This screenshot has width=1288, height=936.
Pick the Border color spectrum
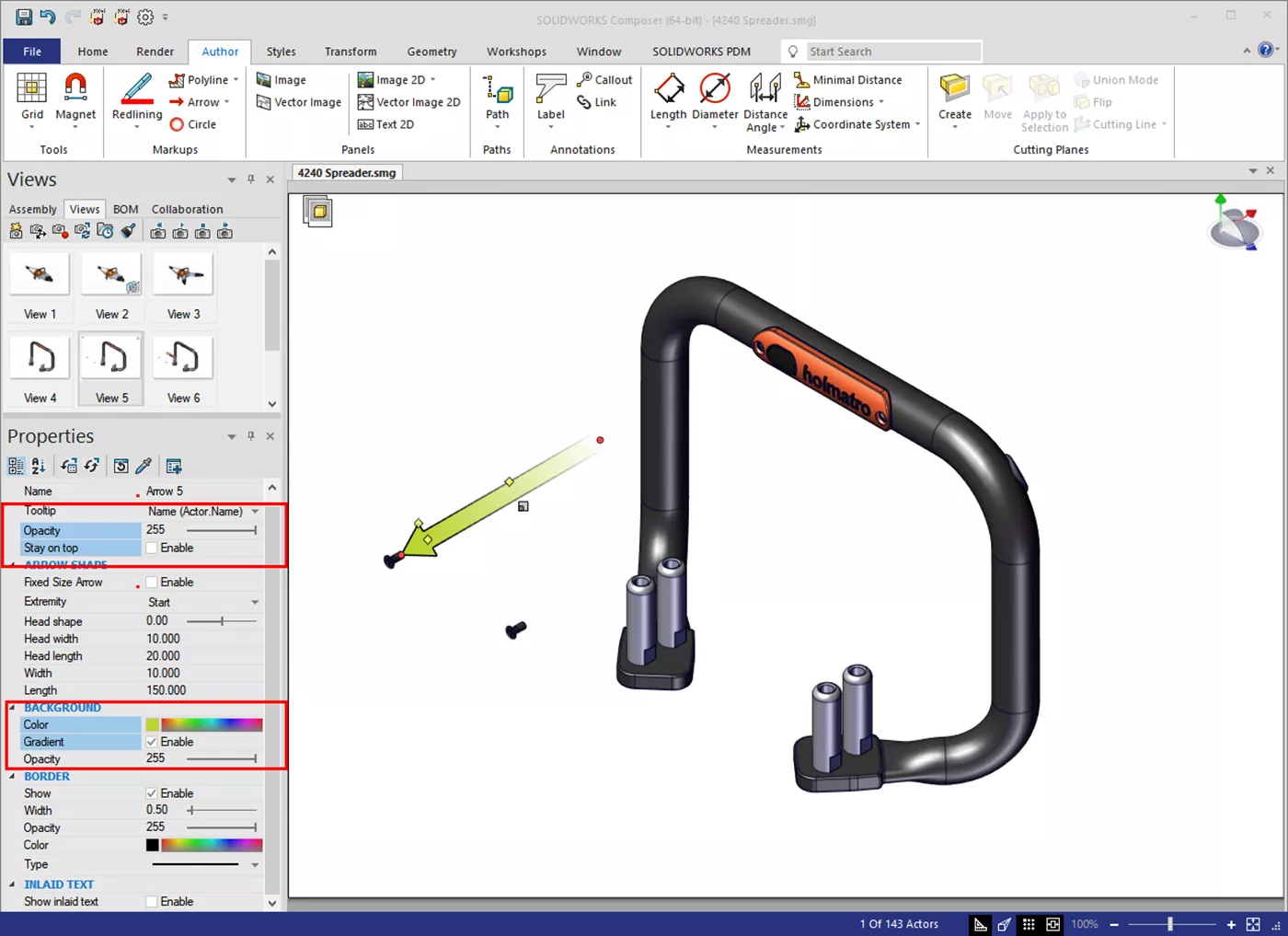(x=212, y=845)
